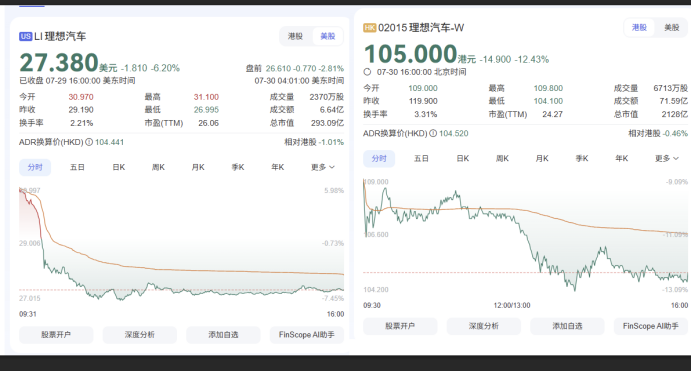Screen dimensions: 691x372
Task: Select the 分时 tab in the US panel
Action: click(35, 167)
